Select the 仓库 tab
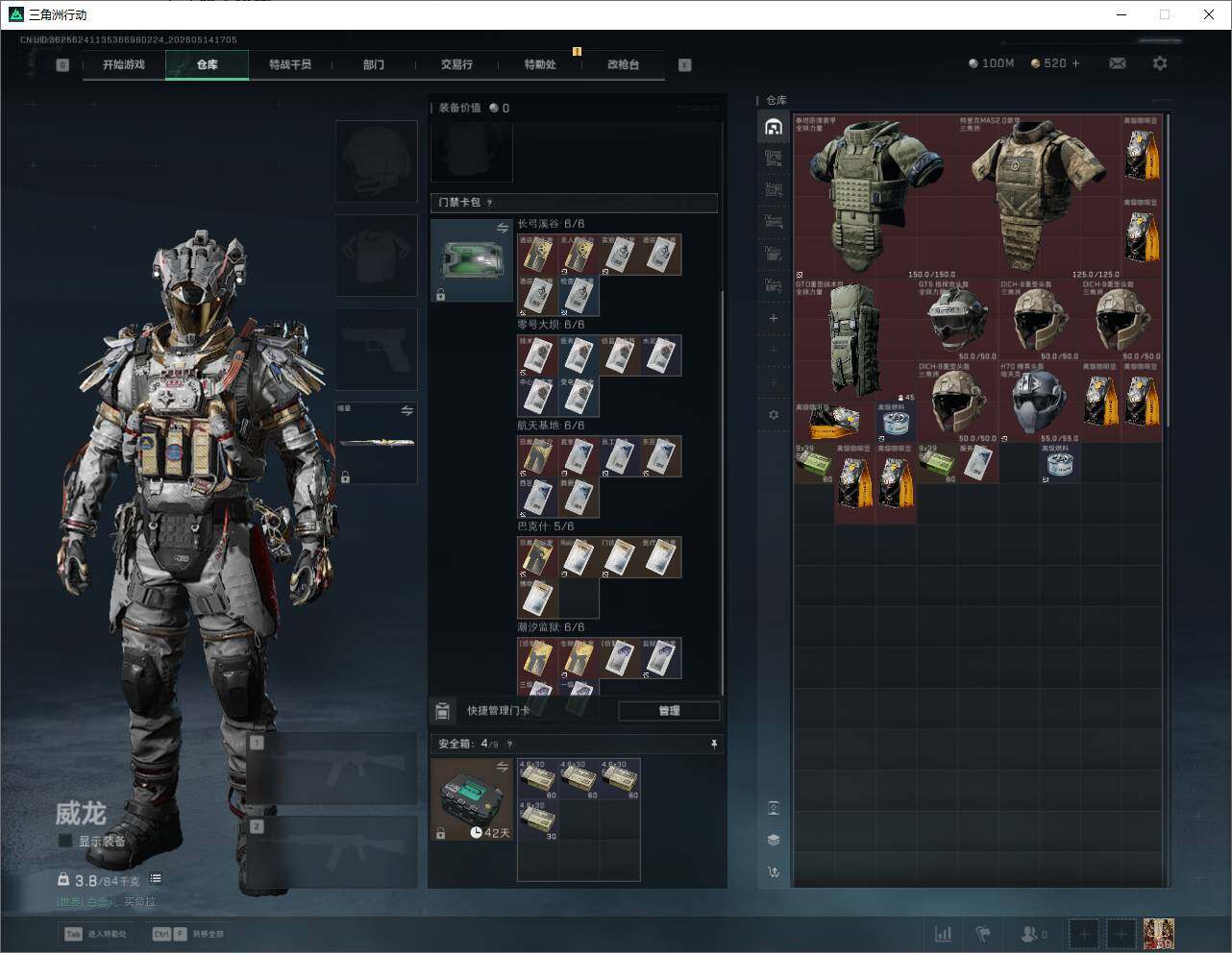Viewport: 1232px width, 953px height. (x=208, y=64)
